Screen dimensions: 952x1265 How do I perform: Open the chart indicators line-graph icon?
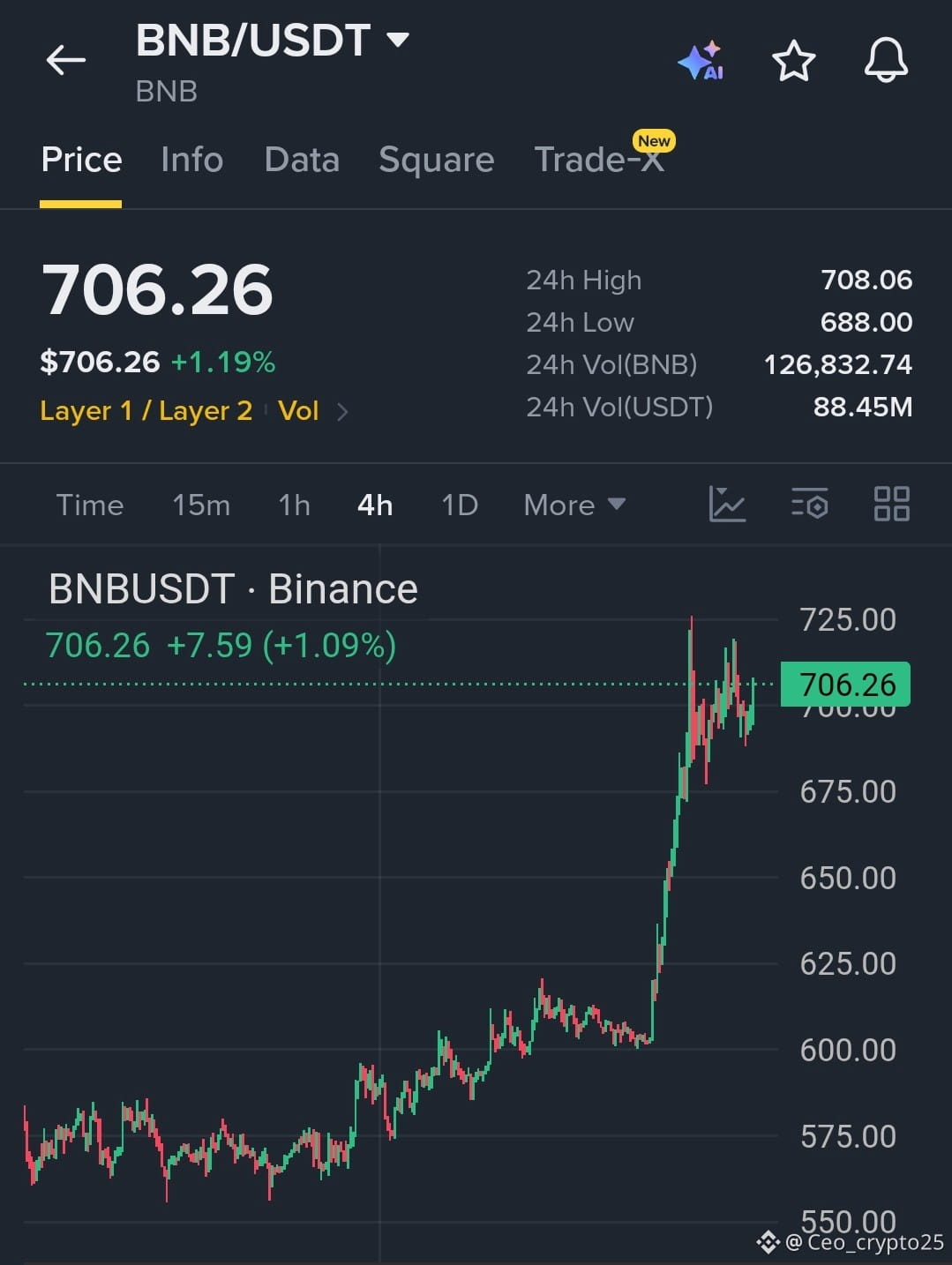(727, 505)
